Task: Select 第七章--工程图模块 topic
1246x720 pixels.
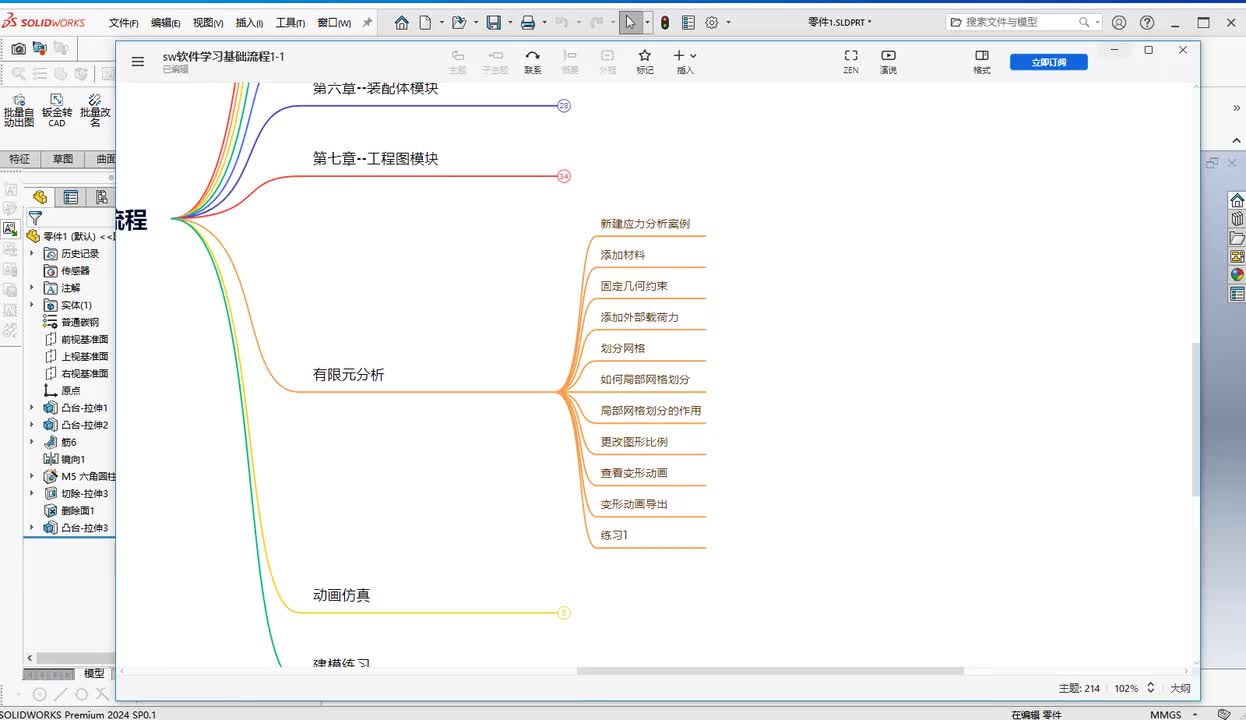Action: [375, 158]
